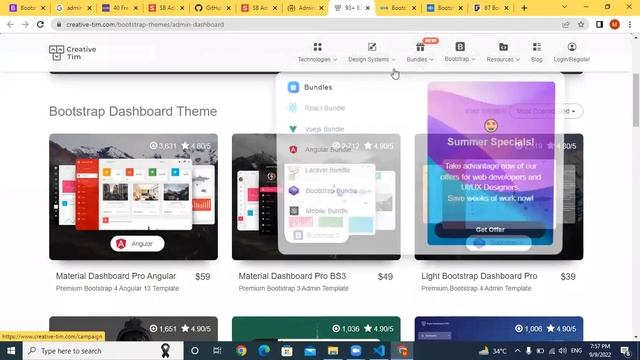Open Mail app from taskbar
Image resolution: width=640 pixels, height=360 pixels.
tap(310, 351)
